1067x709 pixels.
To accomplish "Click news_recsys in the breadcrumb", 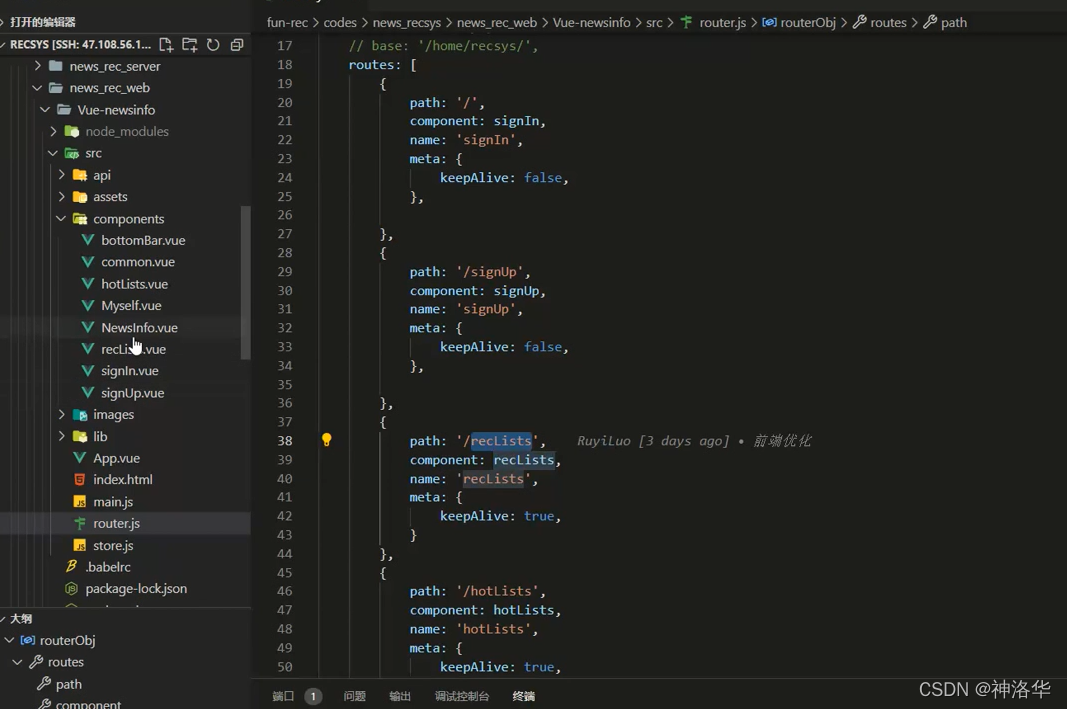I will (x=407, y=22).
